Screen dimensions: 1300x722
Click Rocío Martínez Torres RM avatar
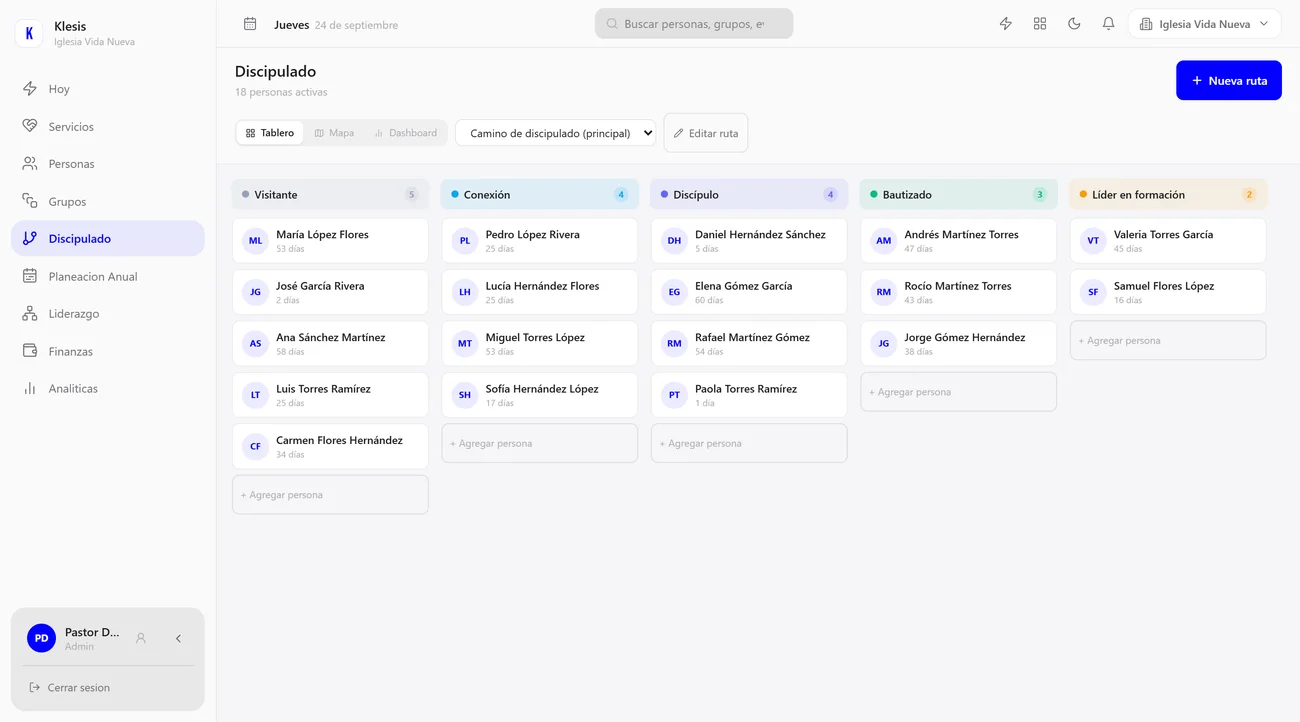click(x=884, y=292)
